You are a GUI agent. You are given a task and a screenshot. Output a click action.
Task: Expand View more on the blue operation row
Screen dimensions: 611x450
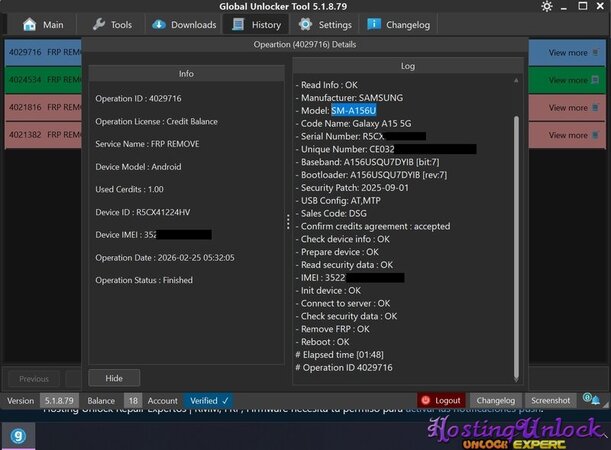tap(572, 53)
